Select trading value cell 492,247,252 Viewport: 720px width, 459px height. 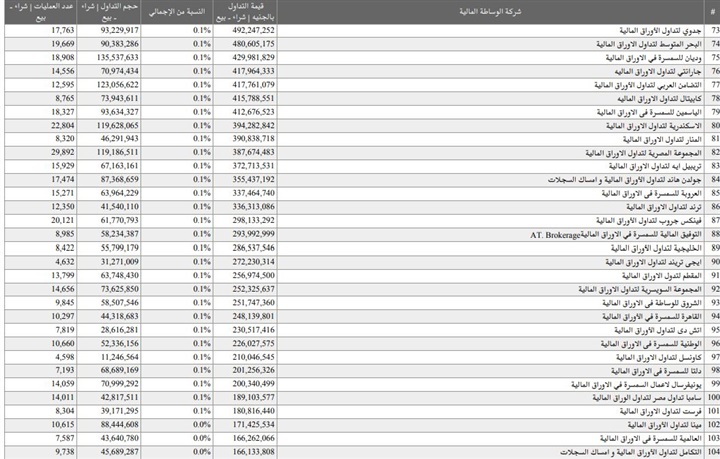253,30
